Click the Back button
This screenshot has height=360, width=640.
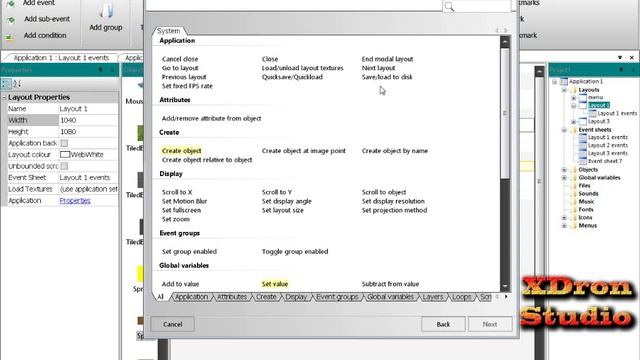pos(443,324)
